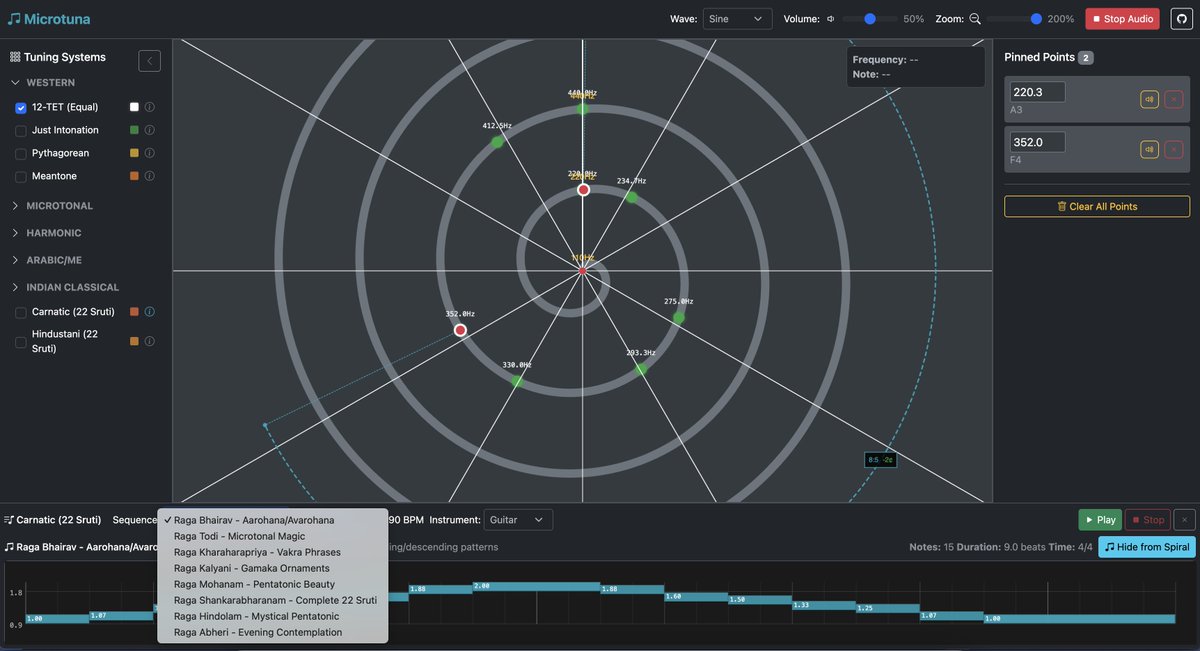
Task: Click the 1.50 note bar in timeline
Action: [x=759, y=600]
